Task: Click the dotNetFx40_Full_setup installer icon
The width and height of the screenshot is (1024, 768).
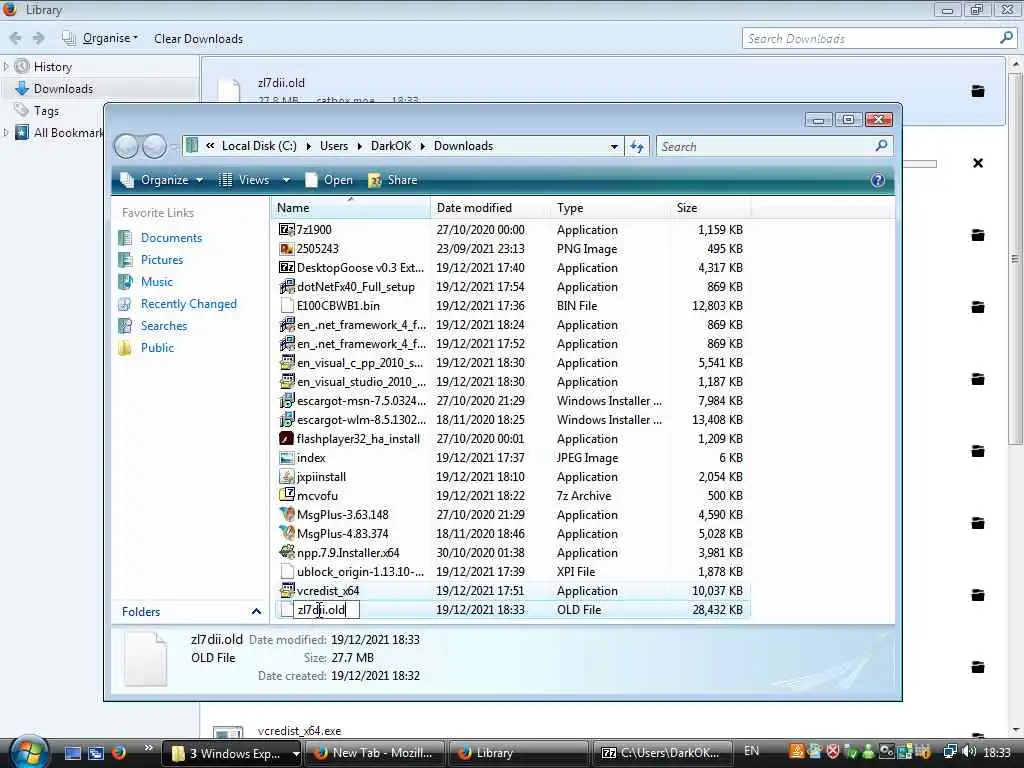Action: click(286, 286)
